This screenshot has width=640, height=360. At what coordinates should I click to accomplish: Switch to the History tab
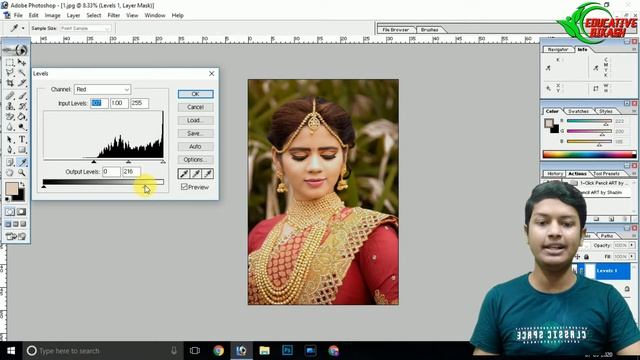(x=554, y=173)
